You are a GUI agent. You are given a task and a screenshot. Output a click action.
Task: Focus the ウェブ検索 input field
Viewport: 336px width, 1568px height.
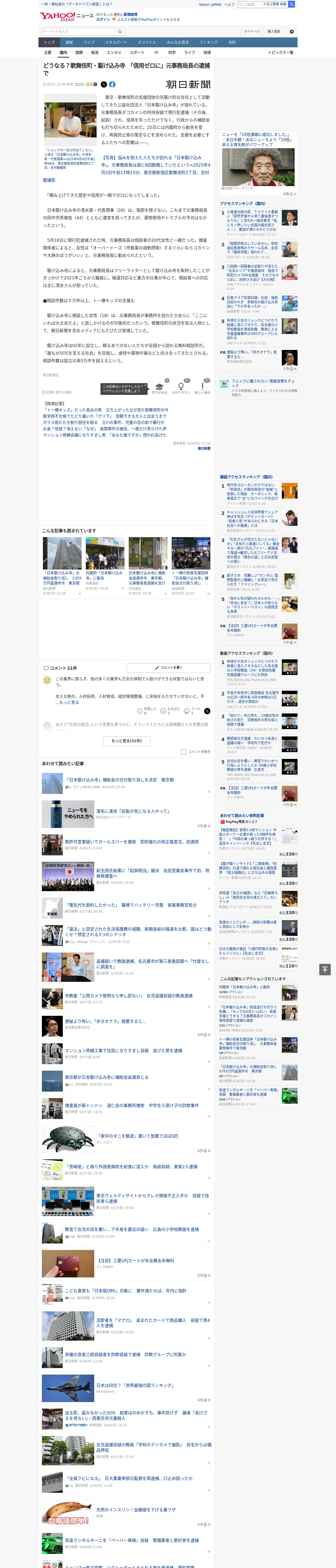tap(250, 4)
